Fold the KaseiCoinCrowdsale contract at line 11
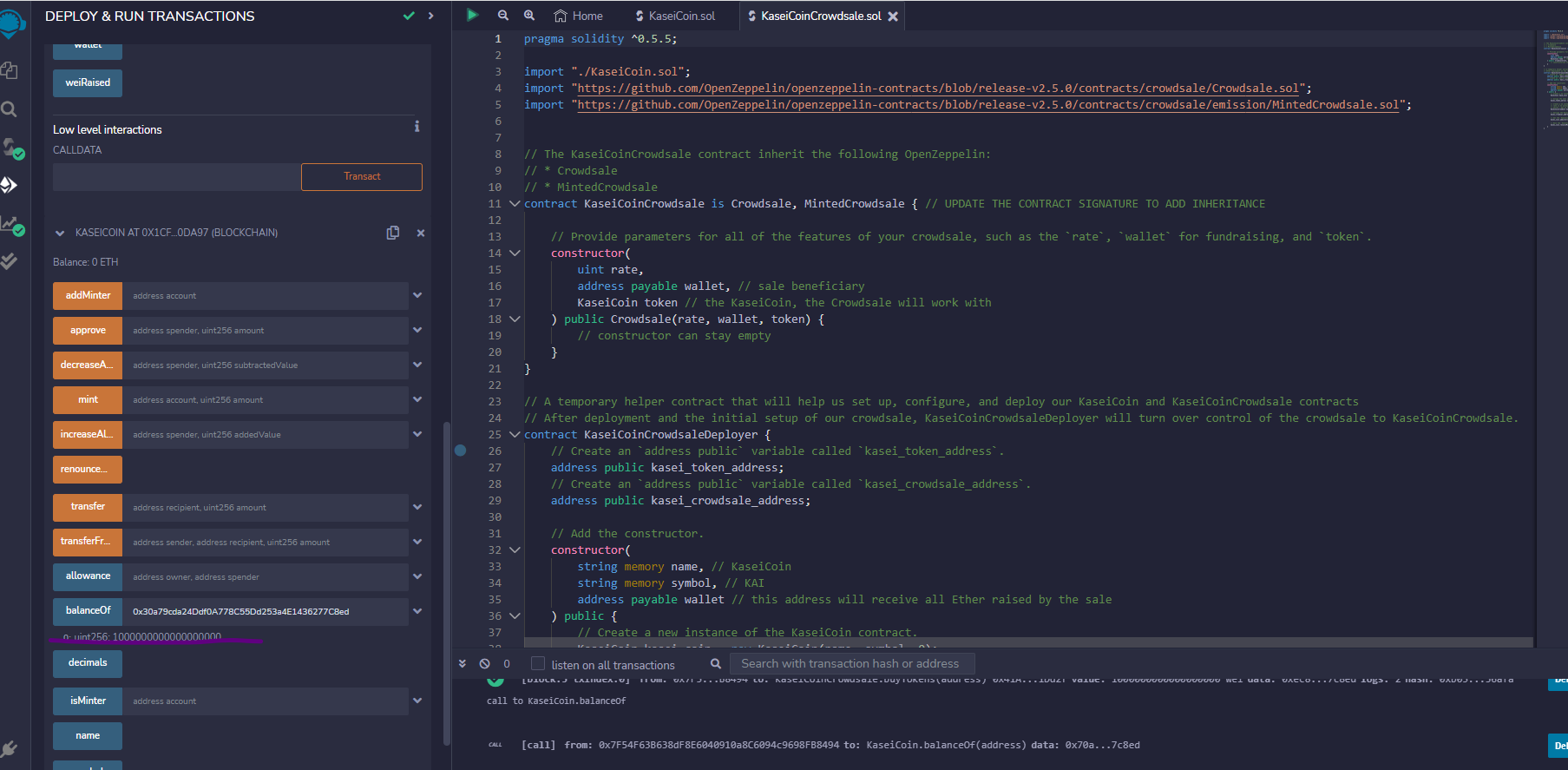This screenshot has width=1568, height=770. (515, 204)
